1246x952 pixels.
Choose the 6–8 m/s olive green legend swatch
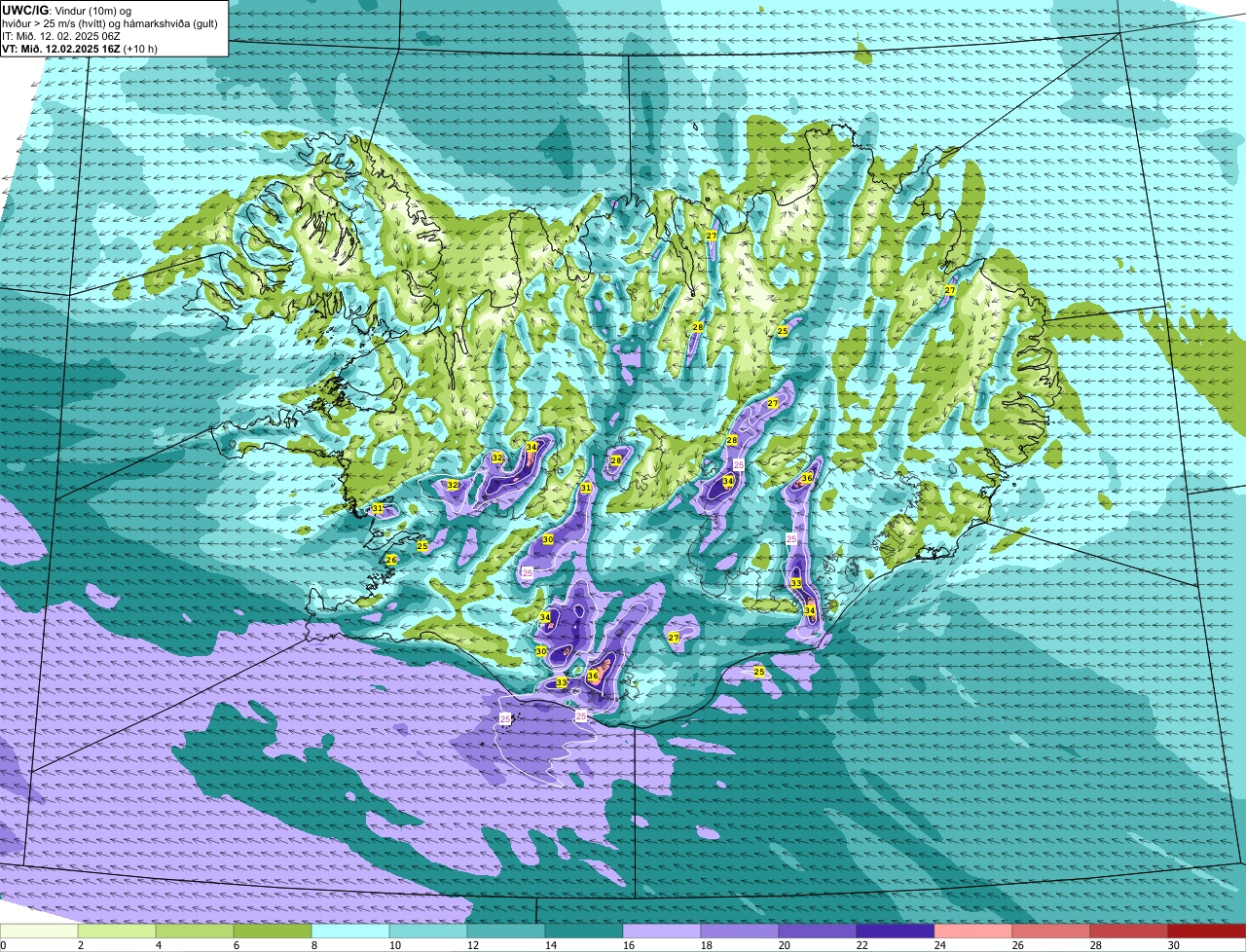click(x=273, y=932)
